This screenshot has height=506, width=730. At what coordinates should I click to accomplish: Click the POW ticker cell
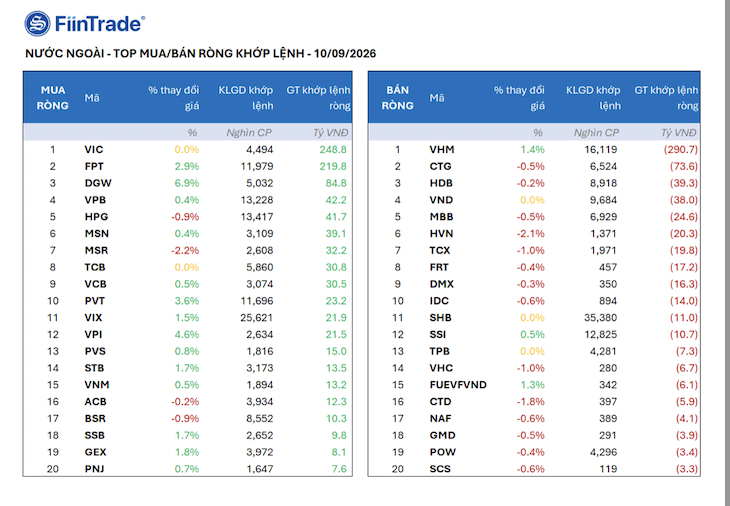(442, 452)
